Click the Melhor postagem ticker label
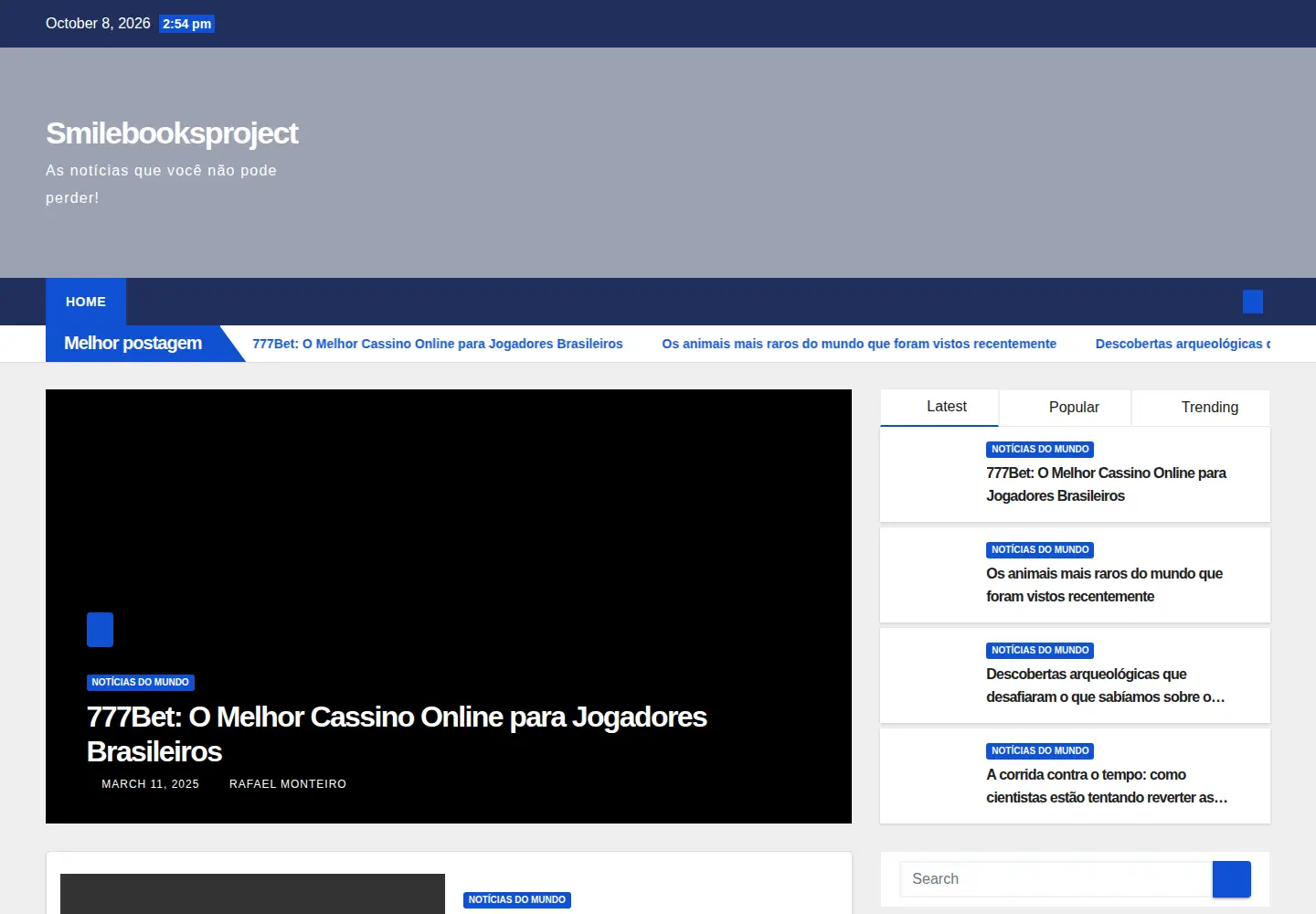Screen dimensions: 1316x914 click(133, 344)
